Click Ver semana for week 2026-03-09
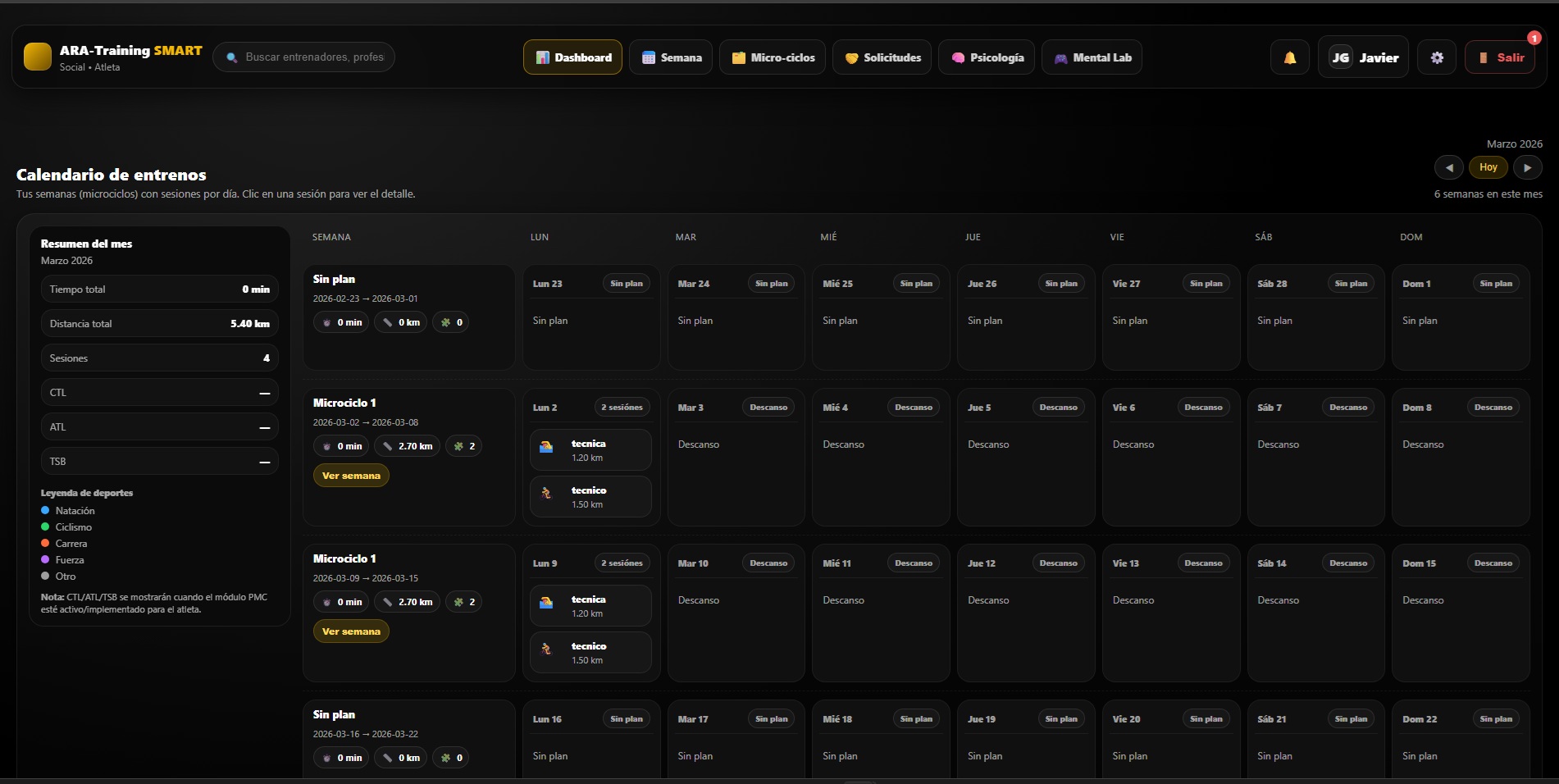Image resolution: width=1559 pixels, height=784 pixels. point(351,631)
